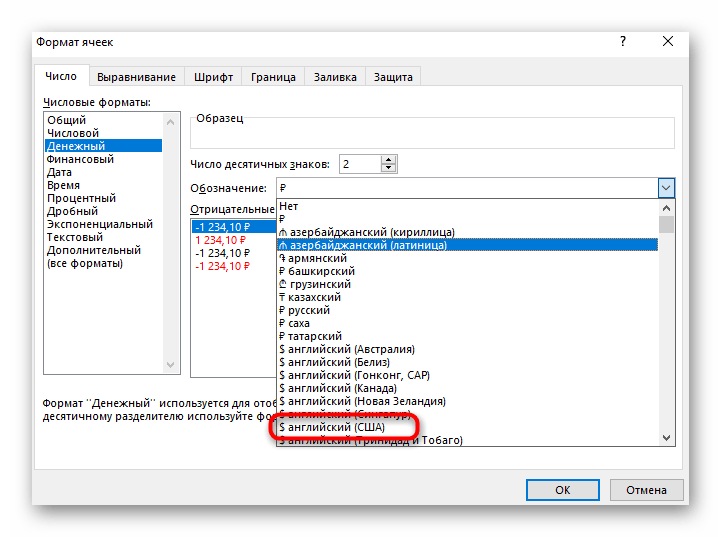Click the symbol dropdown scrollbar thumb

point(666,225)
